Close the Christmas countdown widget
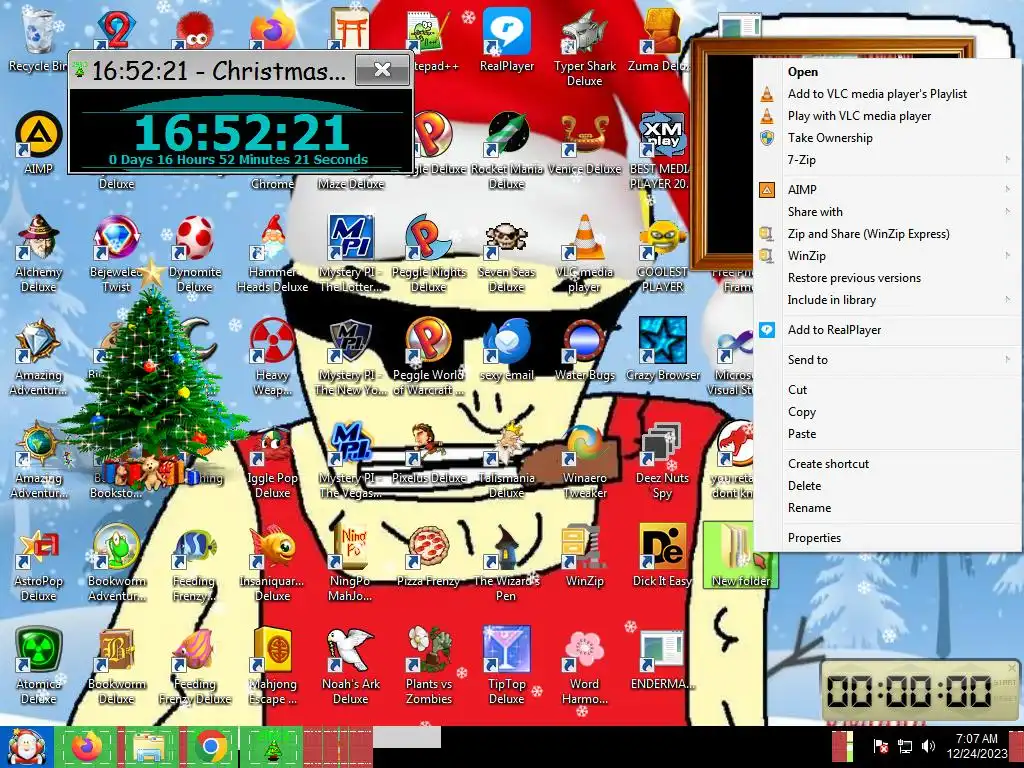1024x768 pixels. coord(383,69)
